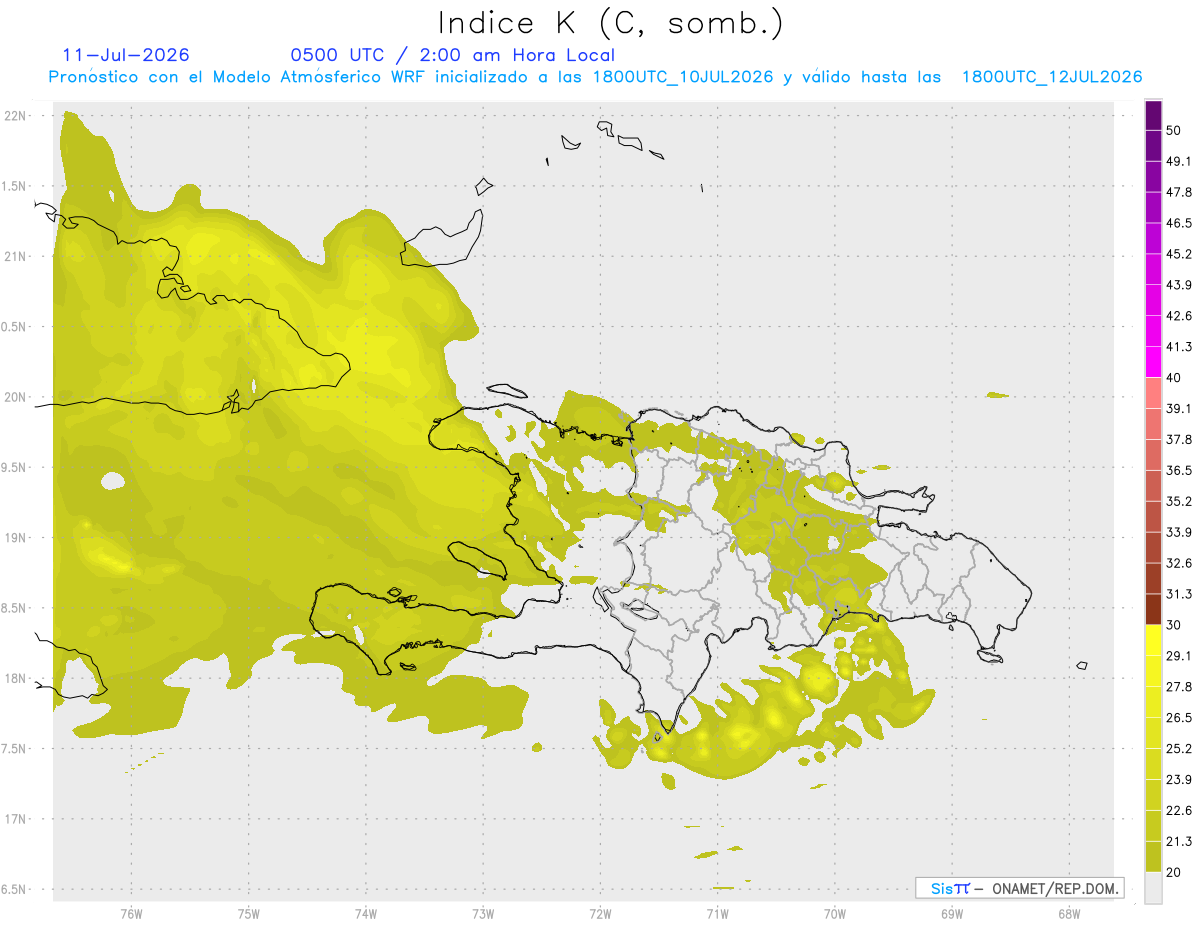Click colorbar label '43.9'
Viewport: 1200px width, 927px height.
[1179, 285]
